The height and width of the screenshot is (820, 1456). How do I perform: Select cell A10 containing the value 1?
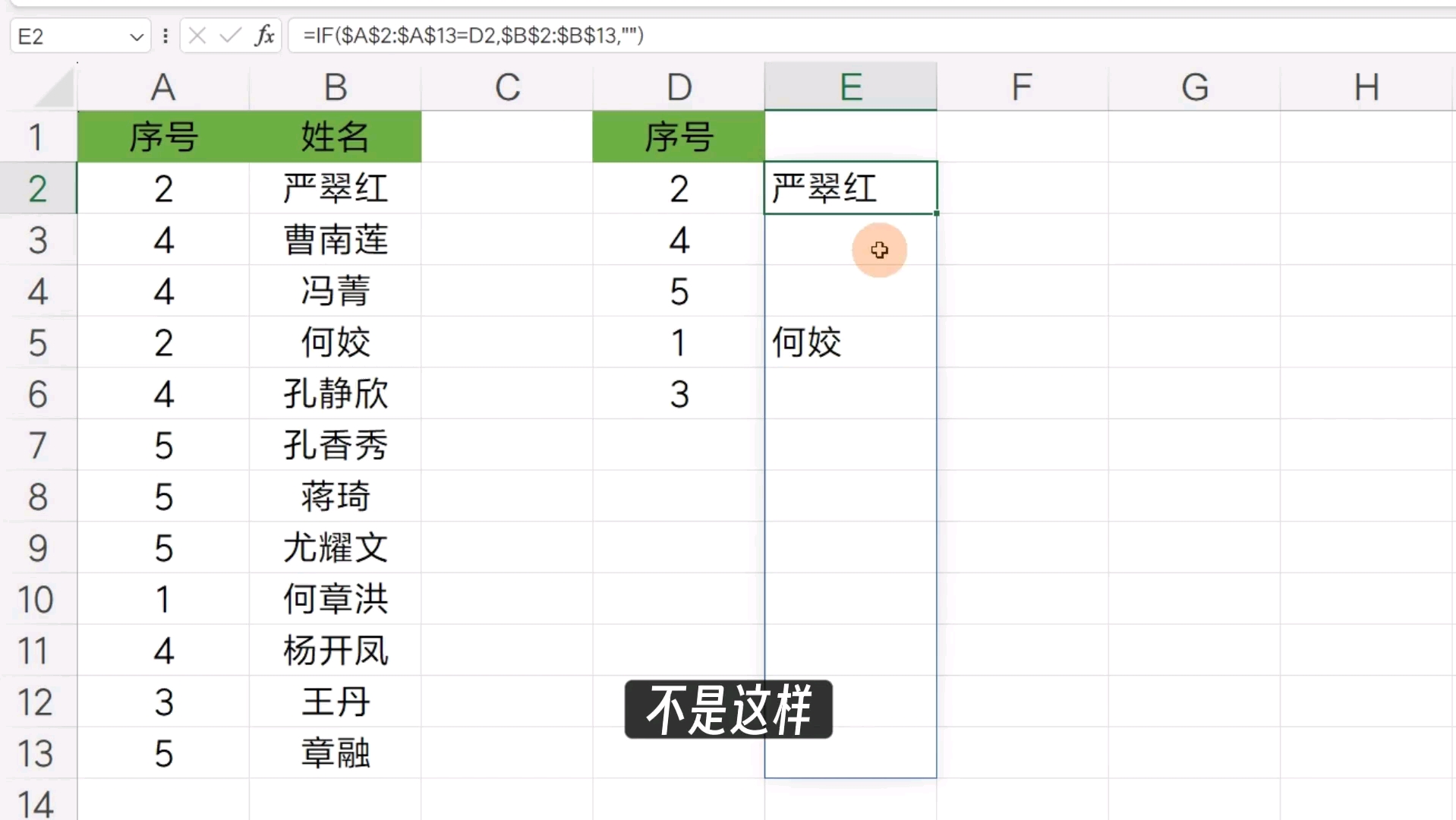pyautogui.click(x=164, y=599)
